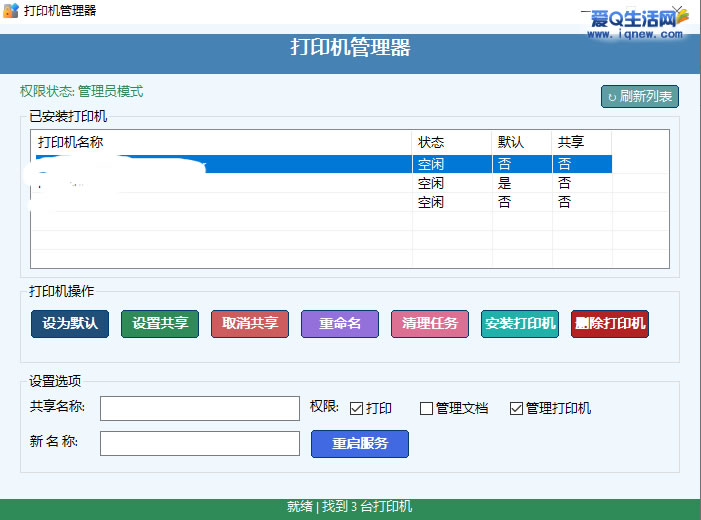Click the 刷新列表 refresh button
701x520 pixels.
[x=640, y=97]
